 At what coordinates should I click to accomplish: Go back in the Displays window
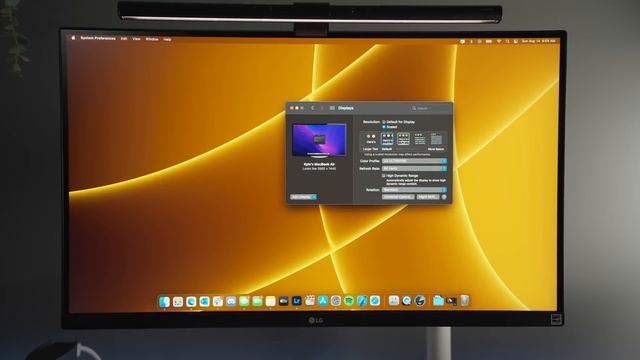click(x=313, y=108)
